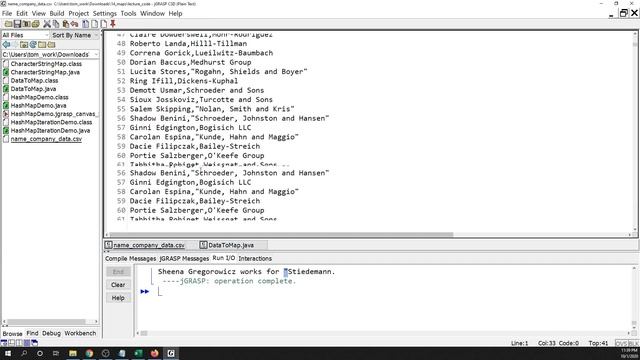Switch to the Workbench side tab
The height and width of the screenshot is (360, 640).
coord(80,333)
